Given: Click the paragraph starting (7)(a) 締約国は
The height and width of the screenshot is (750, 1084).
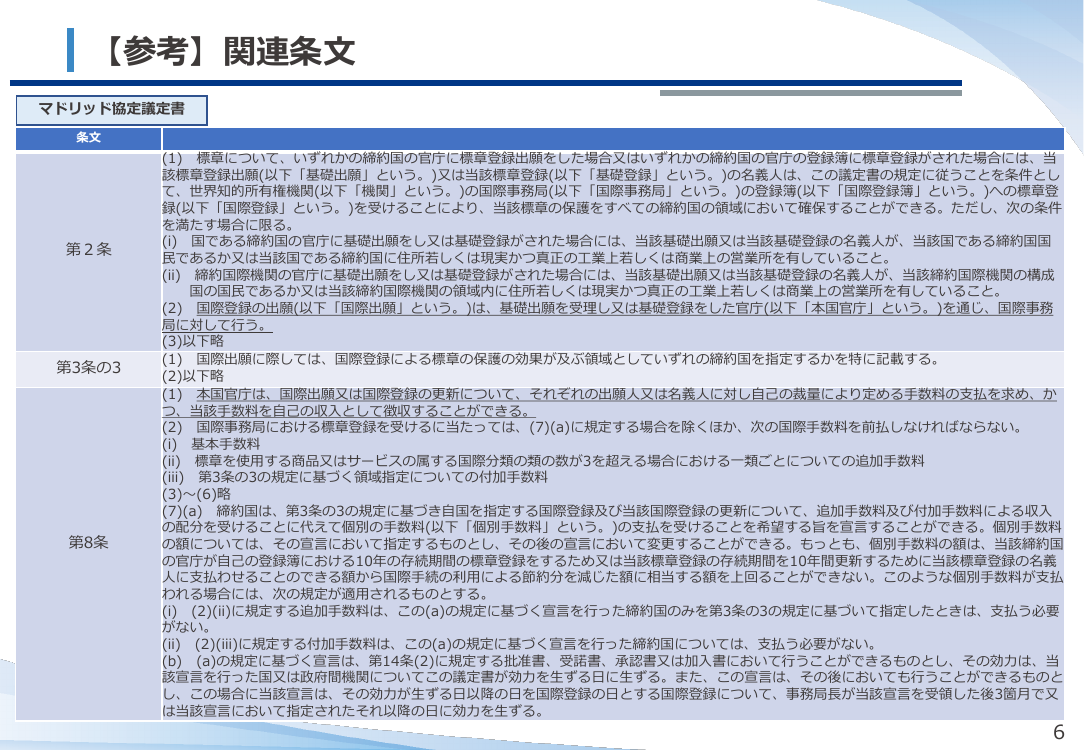Looking at the screenshot, I should click(613, 552).
